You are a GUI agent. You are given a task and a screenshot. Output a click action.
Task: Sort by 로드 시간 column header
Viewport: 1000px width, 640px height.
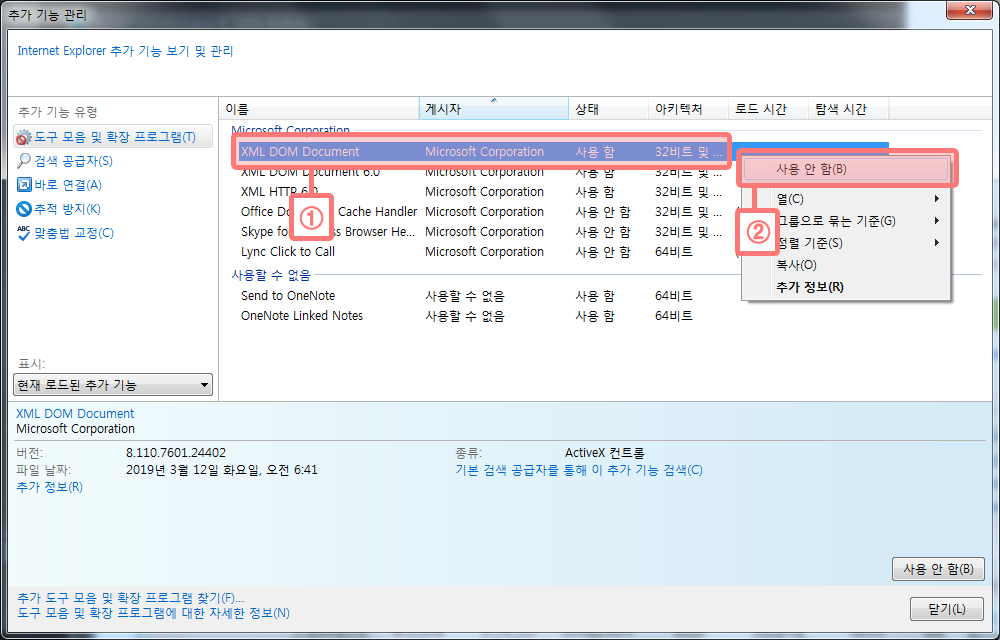click(768, 109)
